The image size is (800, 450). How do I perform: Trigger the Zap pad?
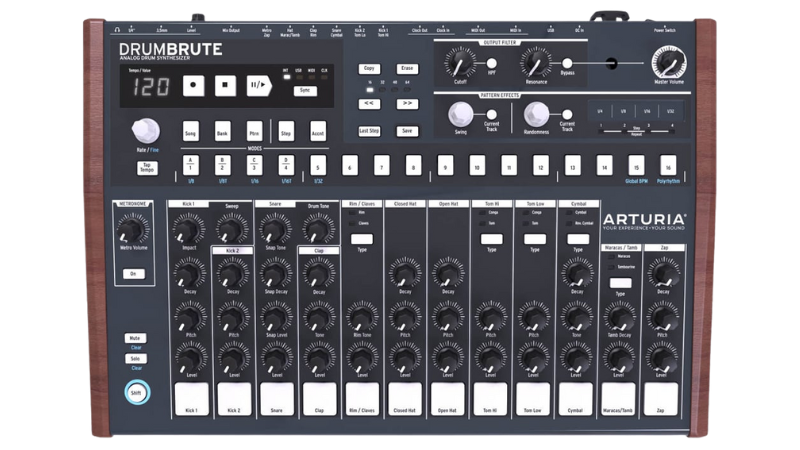661,399
